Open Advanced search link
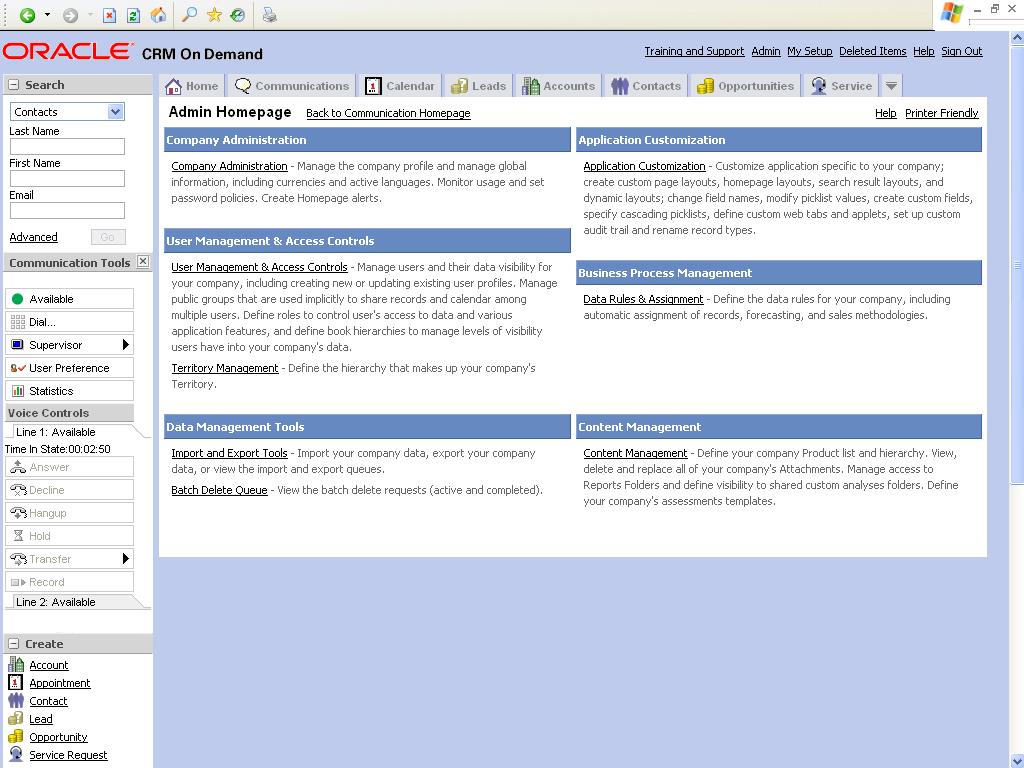This screenshot has height=768, width=1024. 33,237
